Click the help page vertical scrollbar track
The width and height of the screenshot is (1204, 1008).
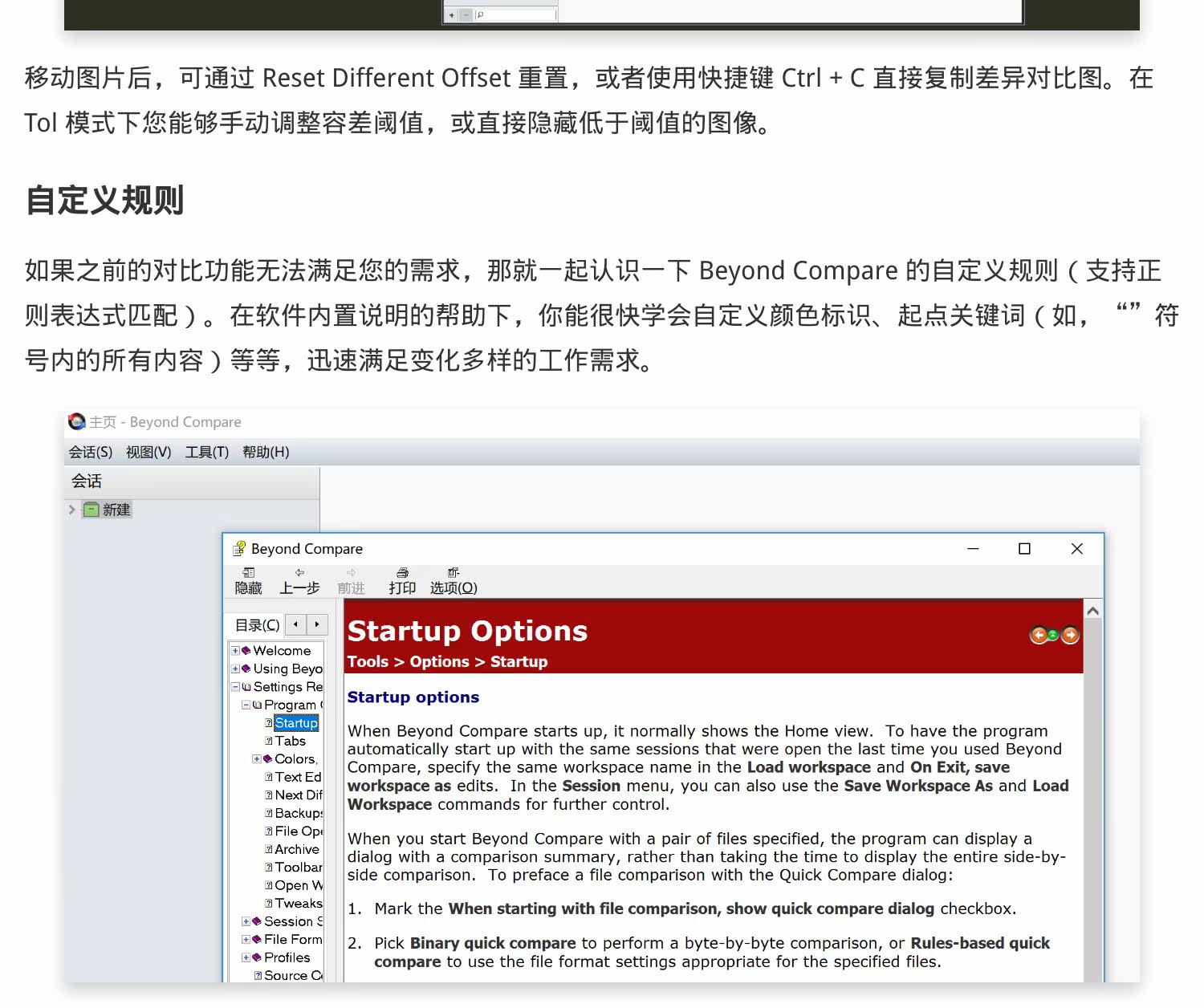tap(1092, 801)
